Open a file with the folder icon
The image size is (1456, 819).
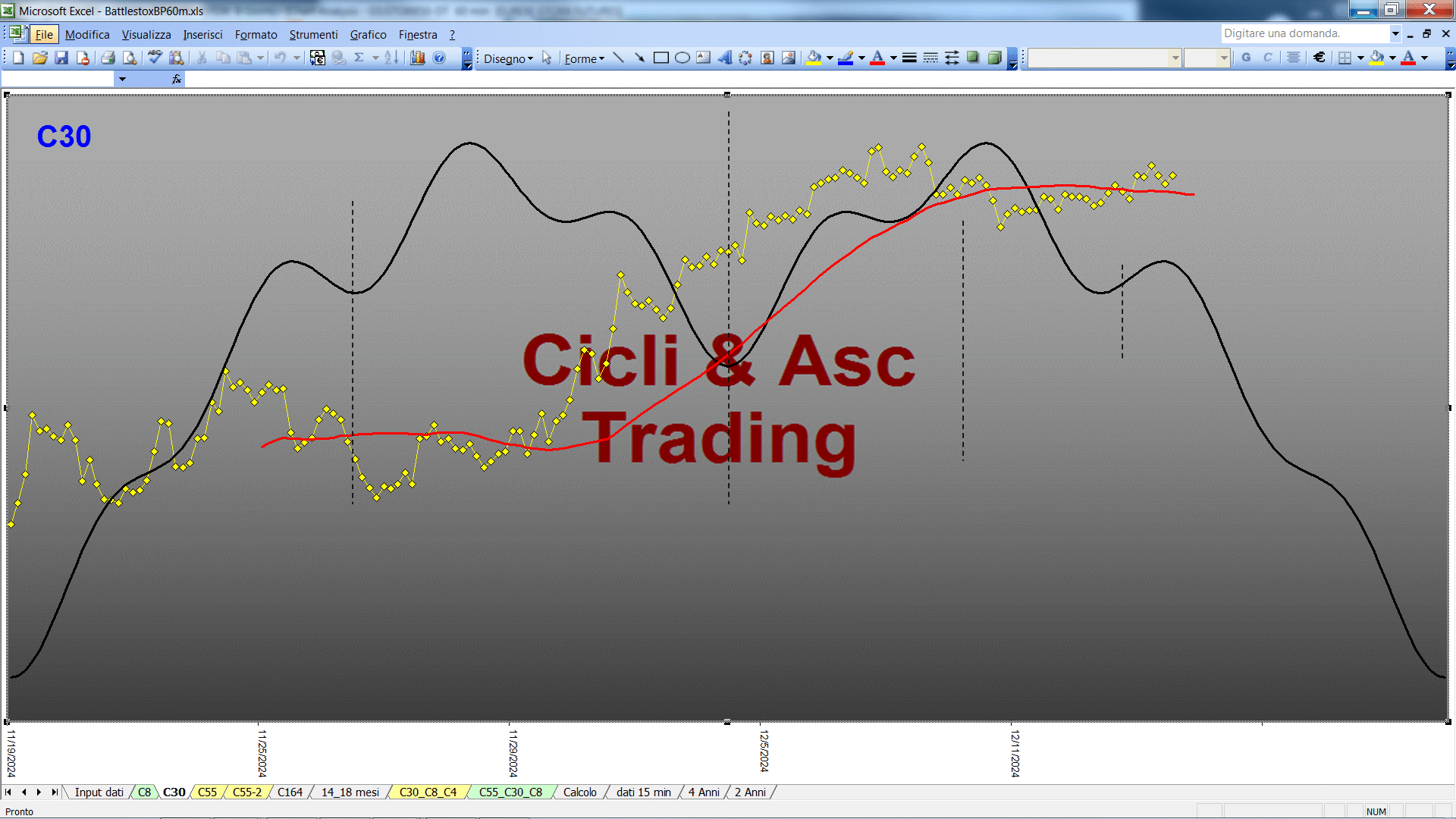click(x=40, y=58)
